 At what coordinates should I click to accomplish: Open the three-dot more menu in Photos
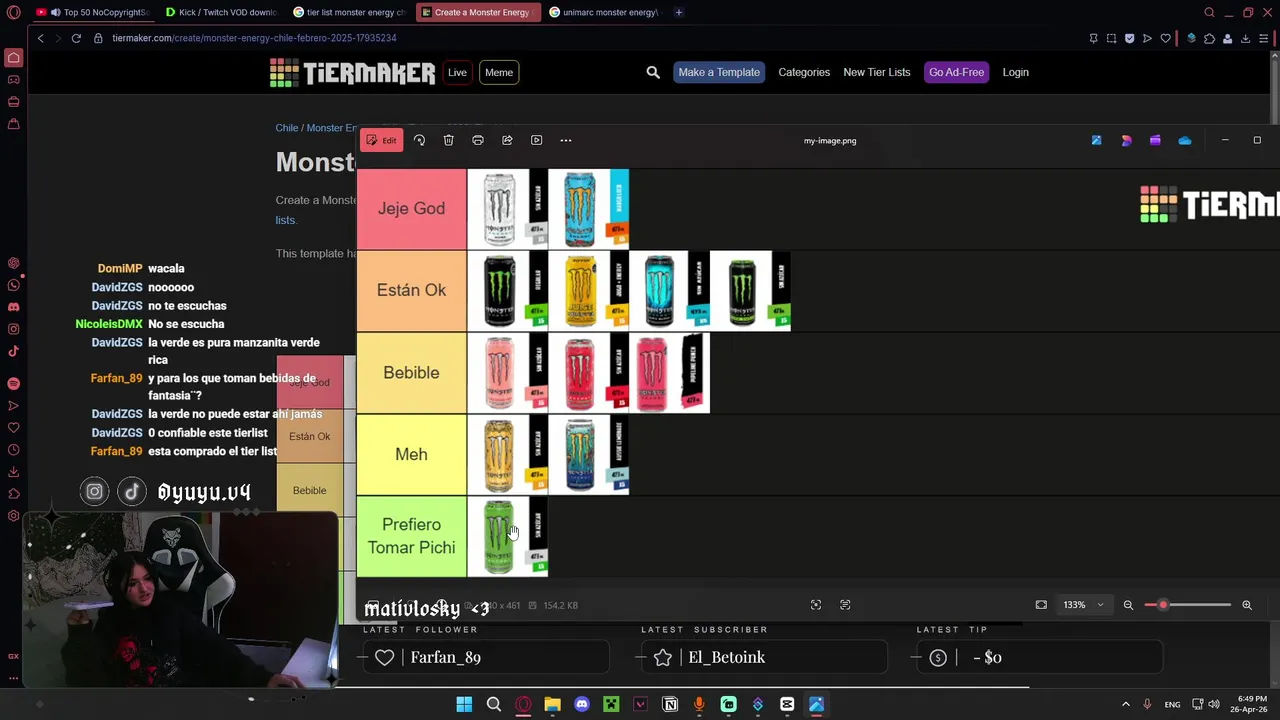(566, 140)
